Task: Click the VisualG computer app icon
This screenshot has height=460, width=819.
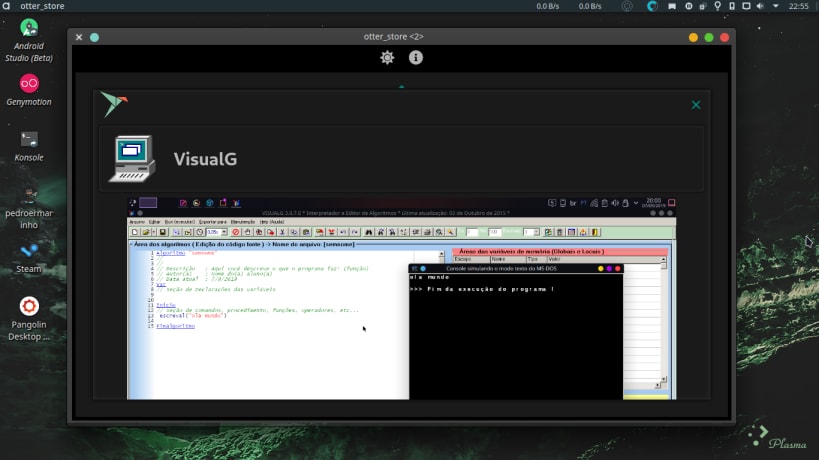Action: point(133,159)
